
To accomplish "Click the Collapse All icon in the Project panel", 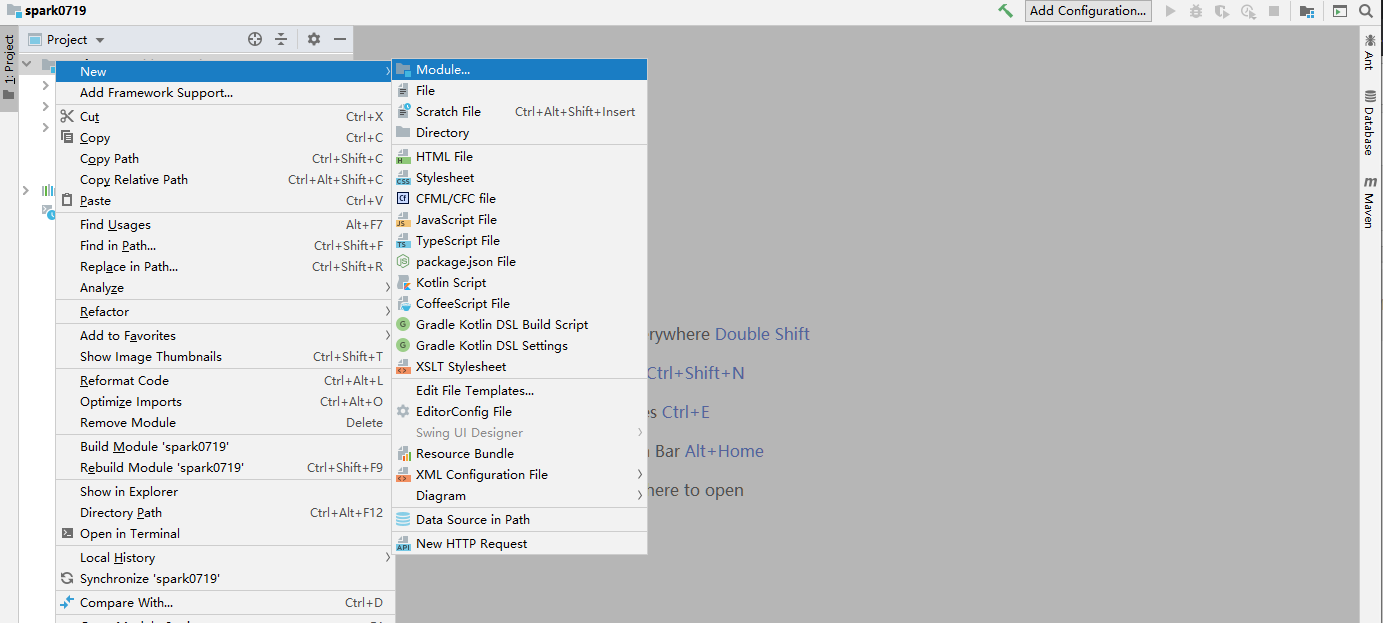I will coord(281,39).
